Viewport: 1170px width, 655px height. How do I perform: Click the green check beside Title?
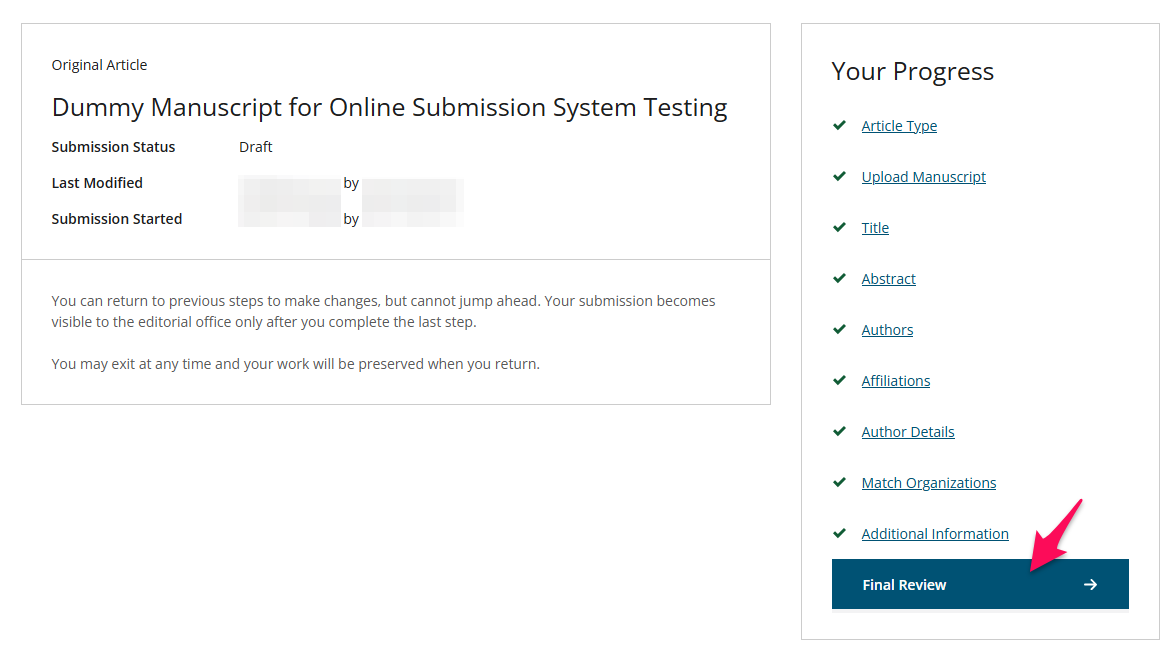coord(839,227)
